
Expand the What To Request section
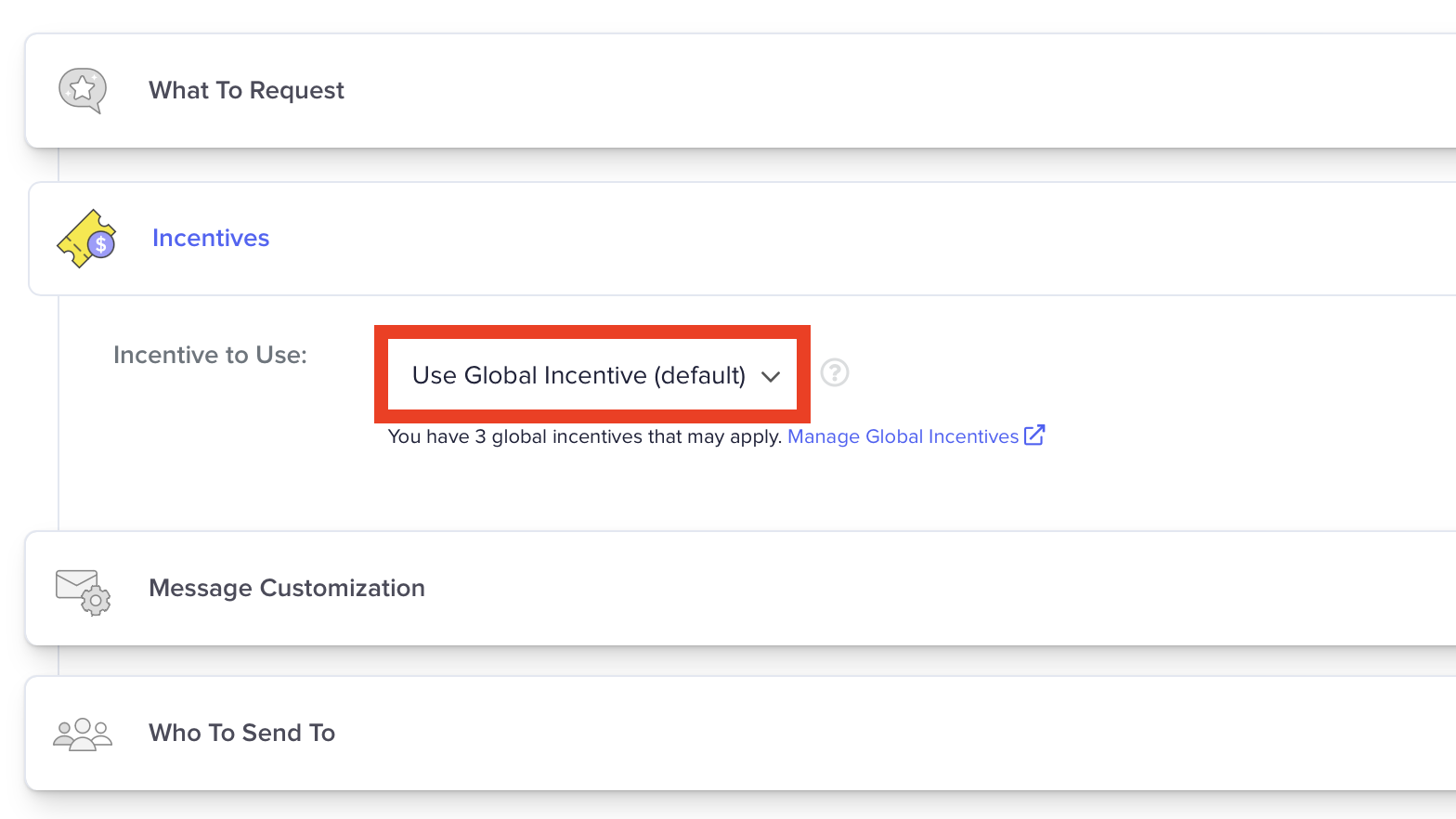tap(741, 90)
